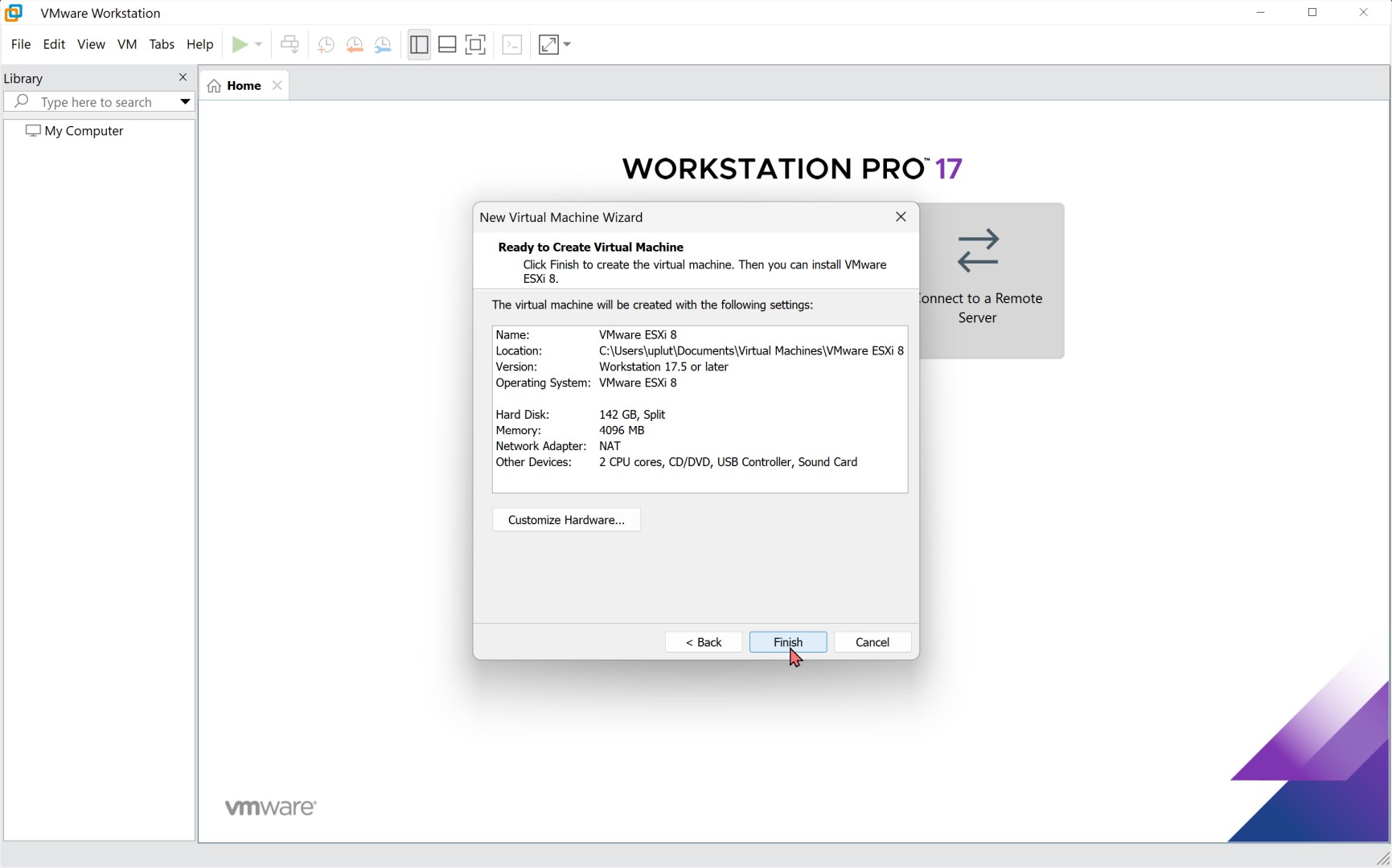Click 'Workstation 17.5 or later' version text
This screenshot has width=1392, height=868.
click(663, 367)
